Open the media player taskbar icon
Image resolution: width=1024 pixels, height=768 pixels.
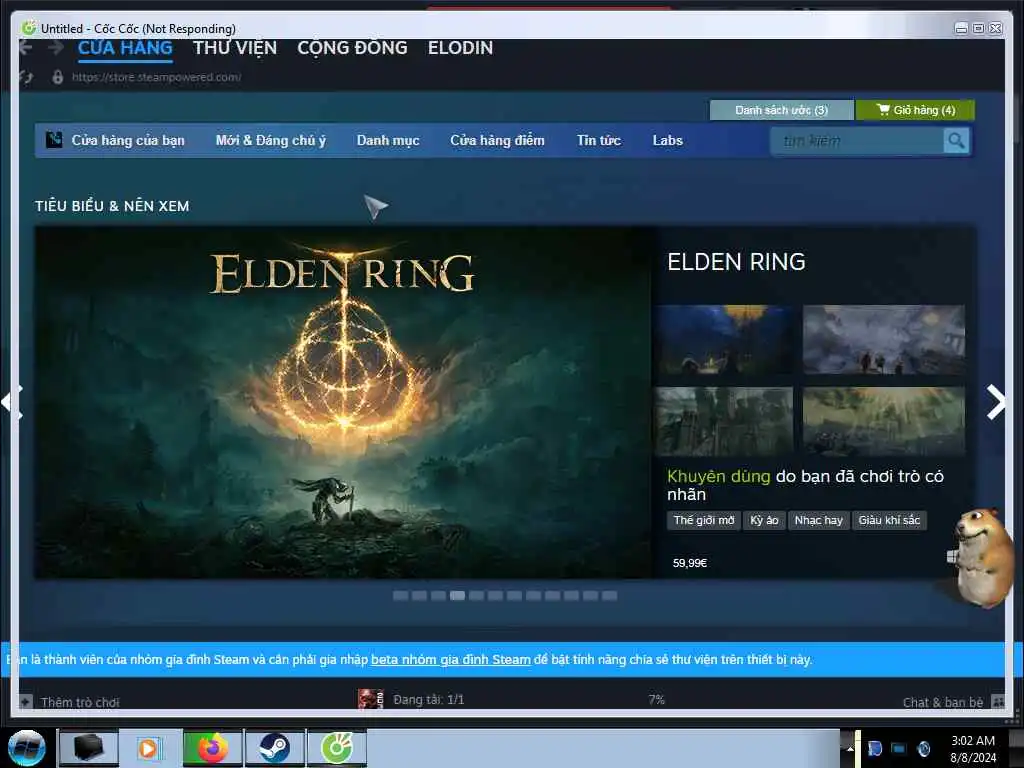point(149,748)
